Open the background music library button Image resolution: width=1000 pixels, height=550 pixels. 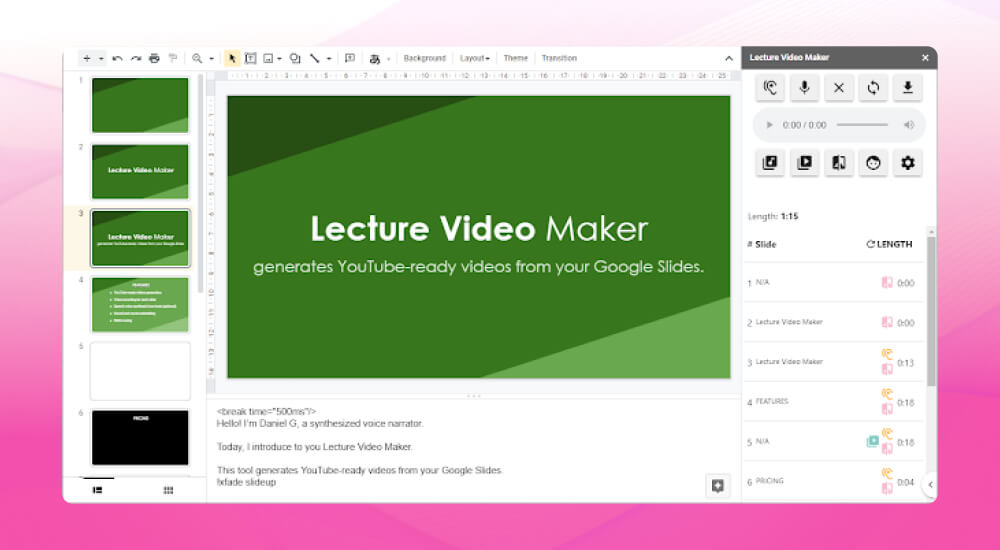(770, 163)
